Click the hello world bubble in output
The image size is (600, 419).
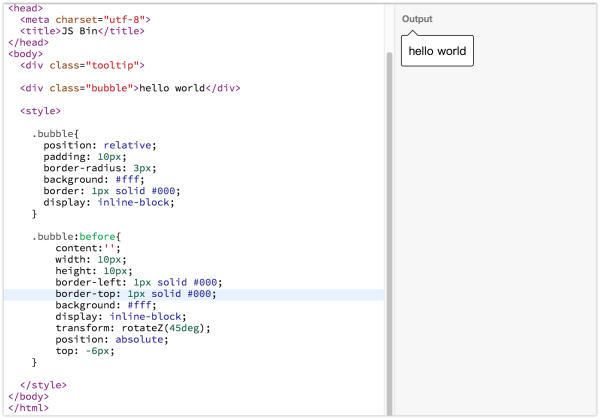[437, 51]
